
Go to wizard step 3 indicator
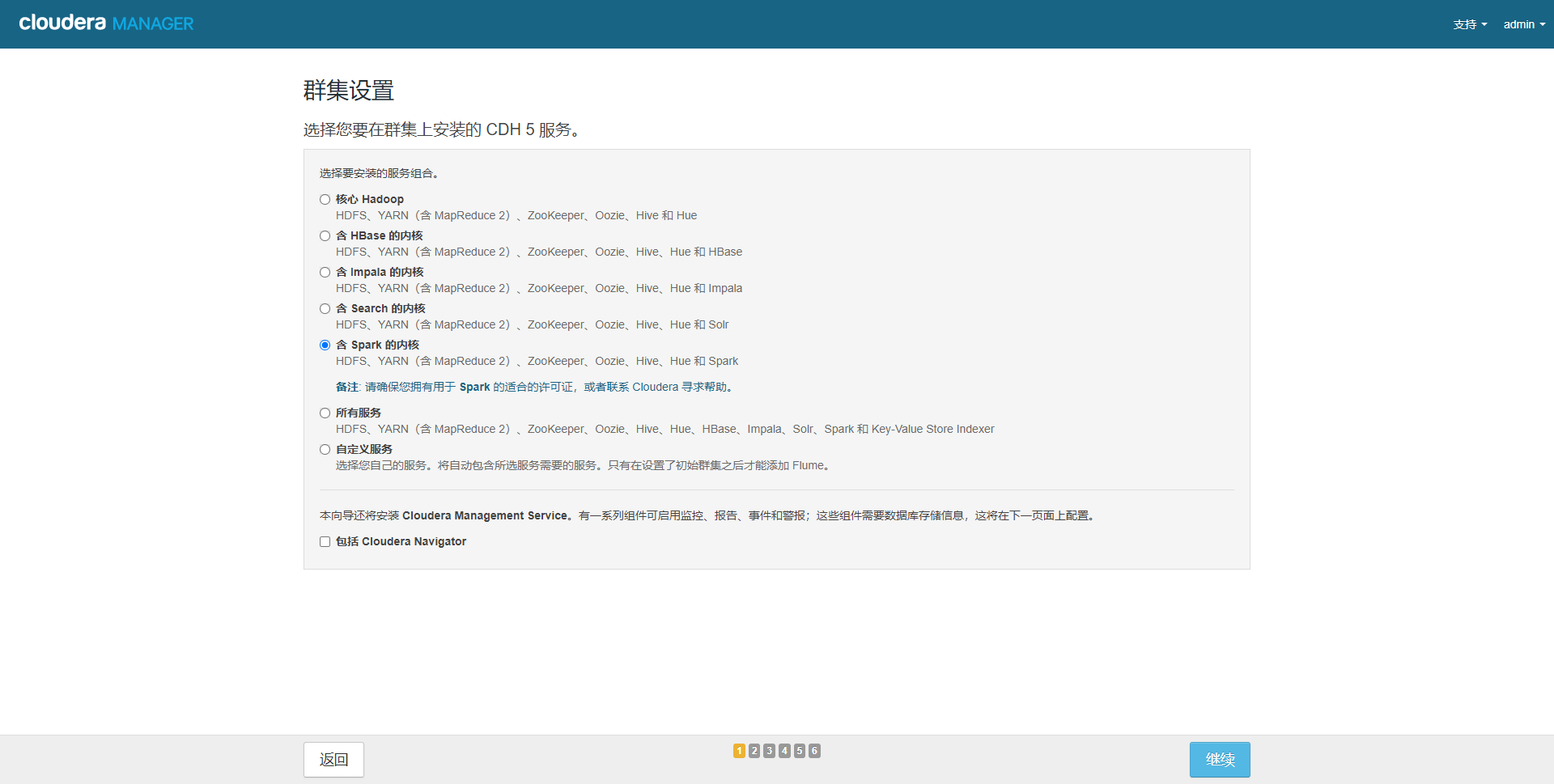tap(769, 751)
